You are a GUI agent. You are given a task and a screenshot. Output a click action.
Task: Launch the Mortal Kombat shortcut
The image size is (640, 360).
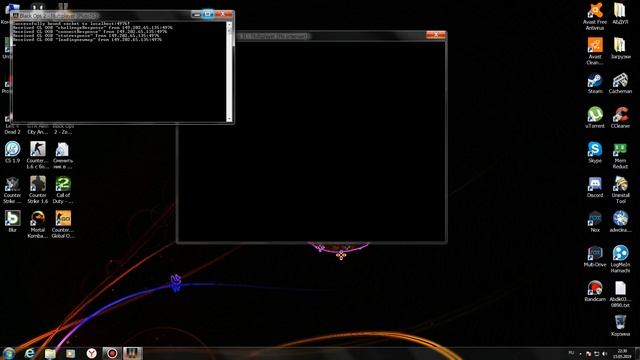click(x=38, y=224)
